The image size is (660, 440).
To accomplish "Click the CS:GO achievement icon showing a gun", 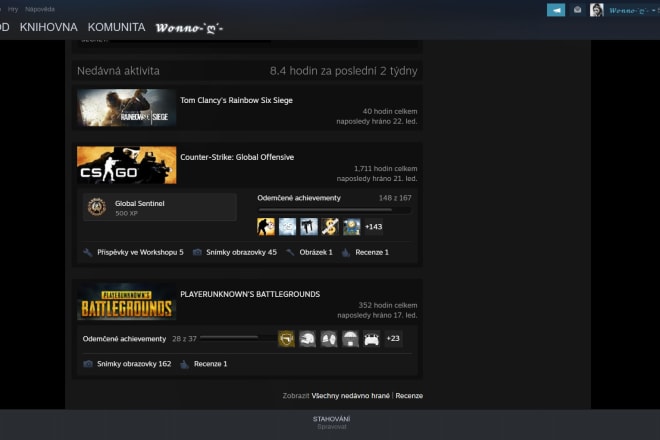I will [x=309, y=227].
